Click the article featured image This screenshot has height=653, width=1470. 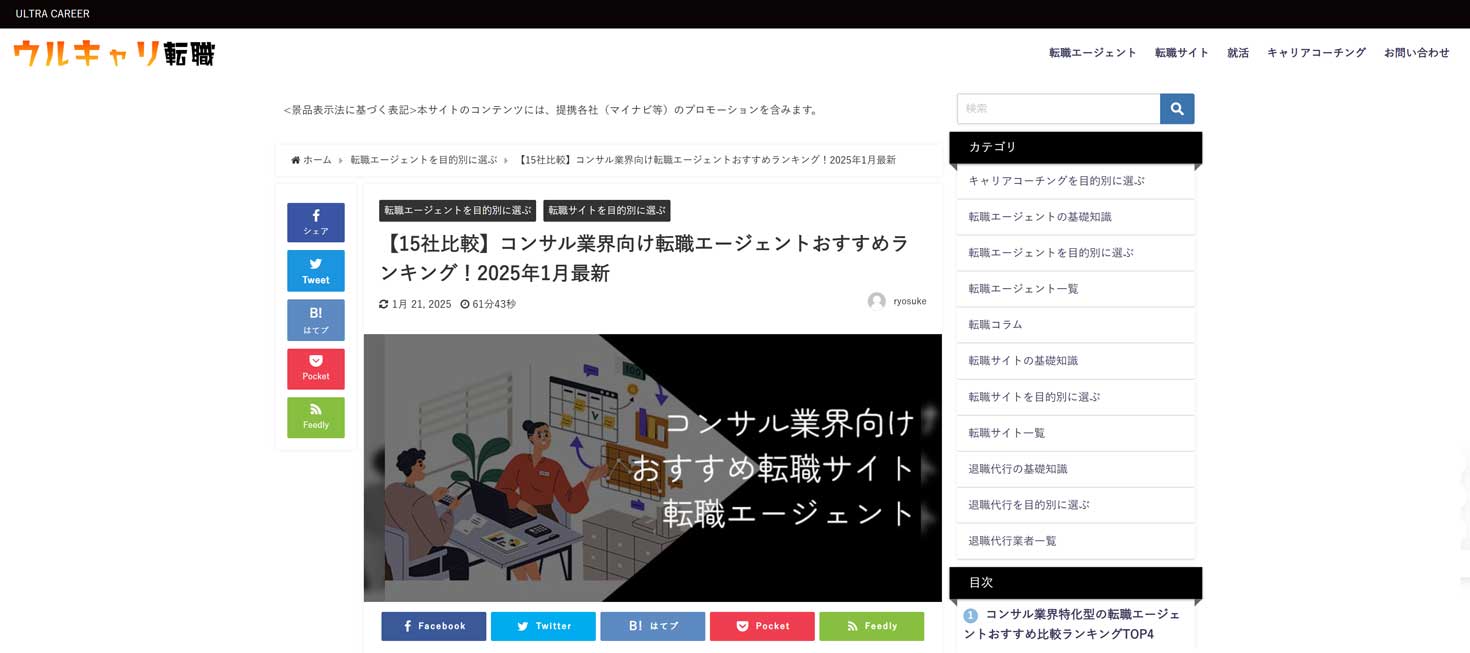click(x=652, y=467)
